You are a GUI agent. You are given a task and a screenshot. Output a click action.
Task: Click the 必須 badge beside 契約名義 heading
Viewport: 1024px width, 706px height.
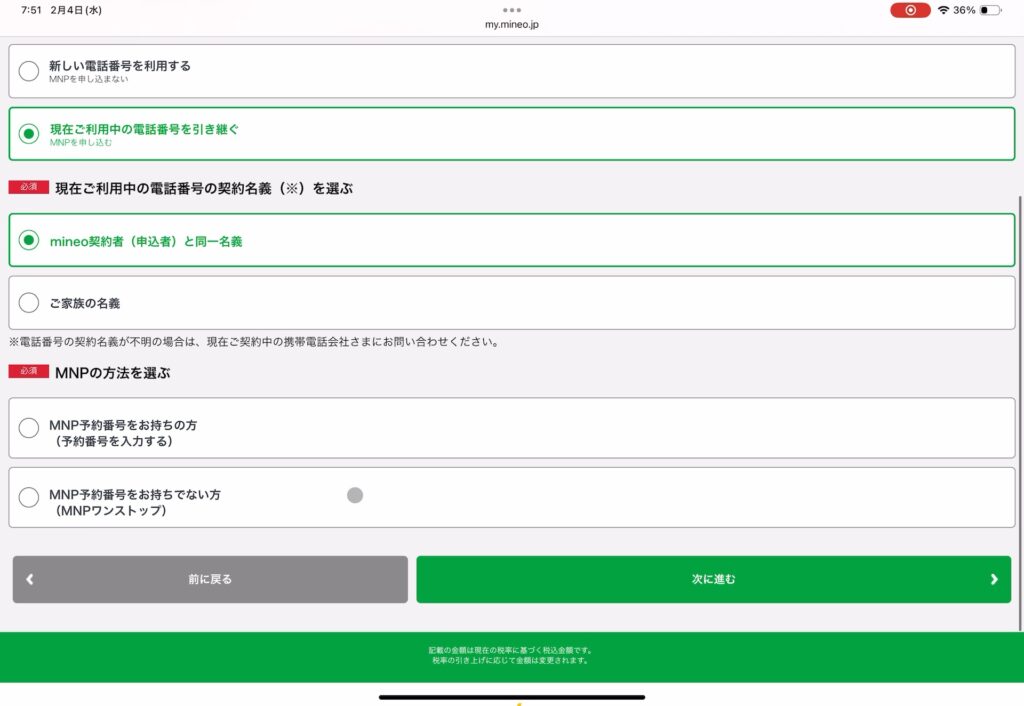pos(28,188)
